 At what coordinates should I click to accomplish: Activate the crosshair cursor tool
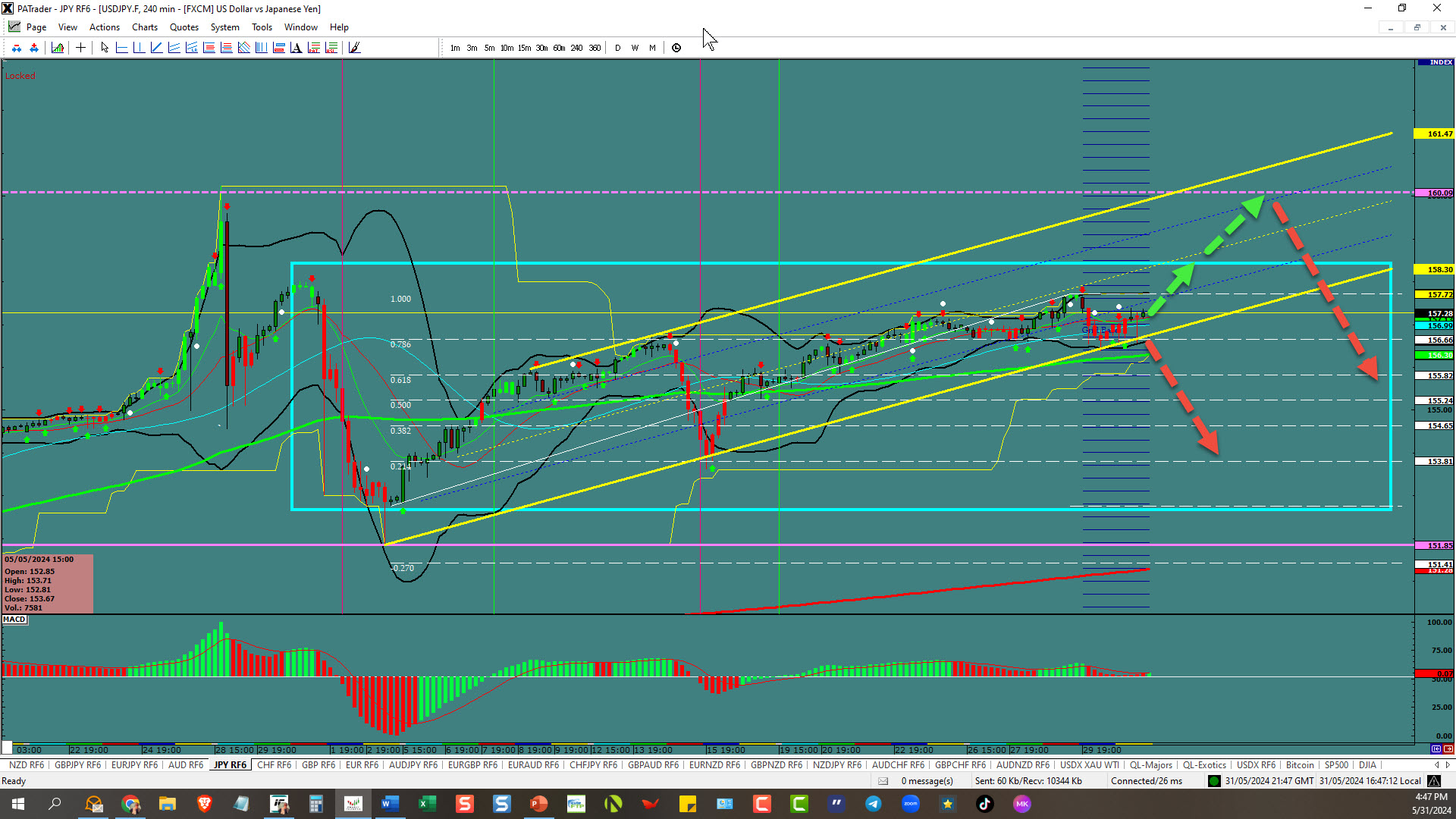pyautogui.click(x=80, y=48)
